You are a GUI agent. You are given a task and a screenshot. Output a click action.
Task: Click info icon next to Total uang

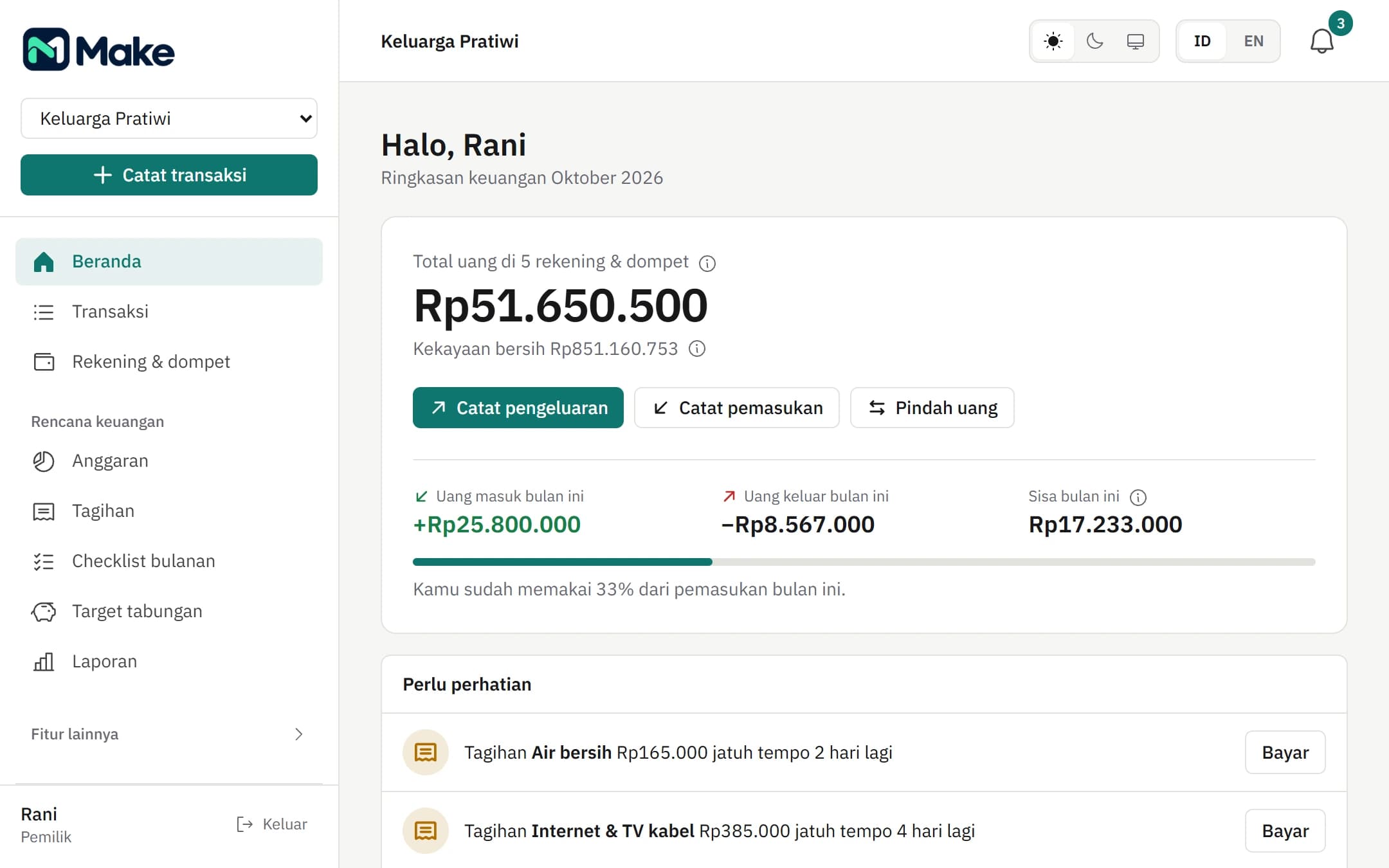pyautogui.click(x=707, y=263)
